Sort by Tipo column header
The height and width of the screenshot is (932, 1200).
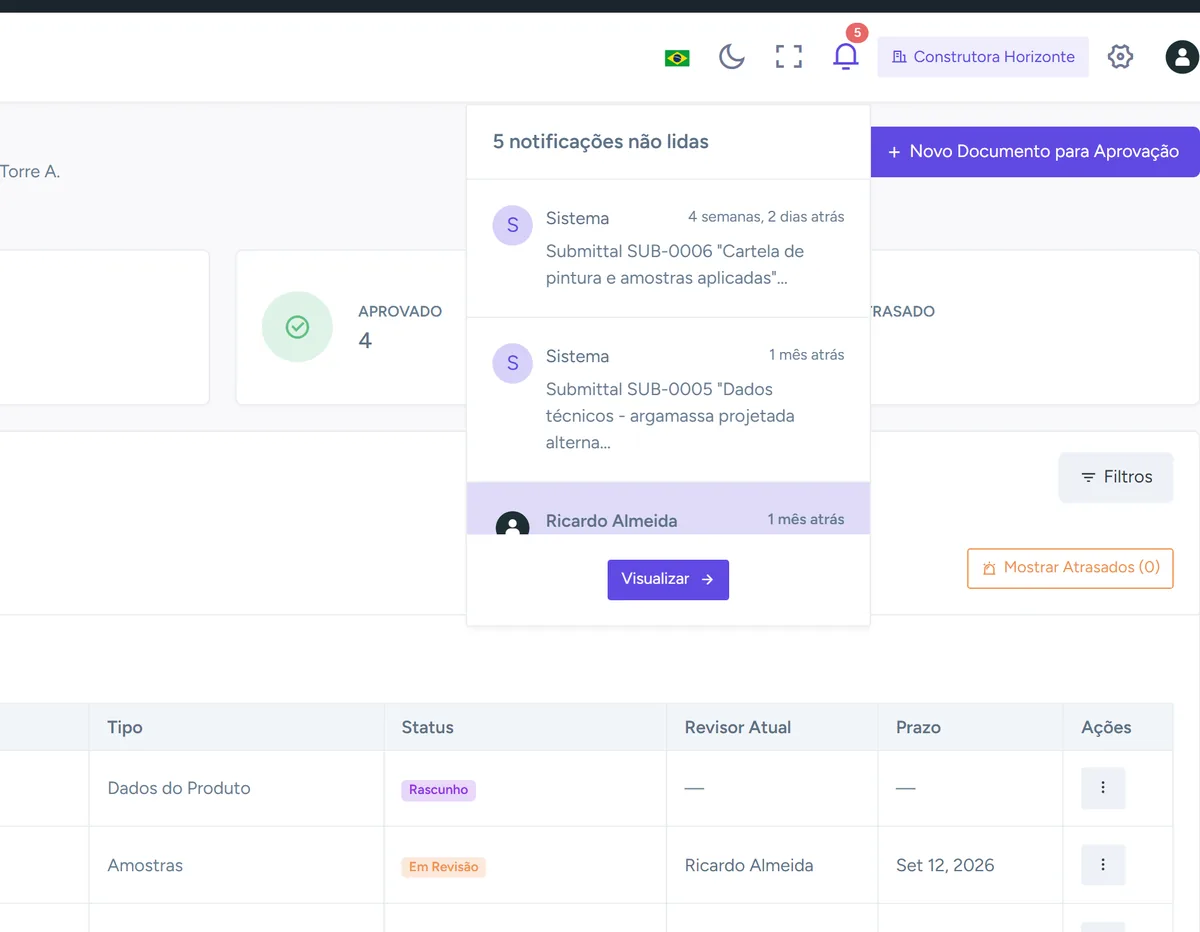tap(236, 727)
